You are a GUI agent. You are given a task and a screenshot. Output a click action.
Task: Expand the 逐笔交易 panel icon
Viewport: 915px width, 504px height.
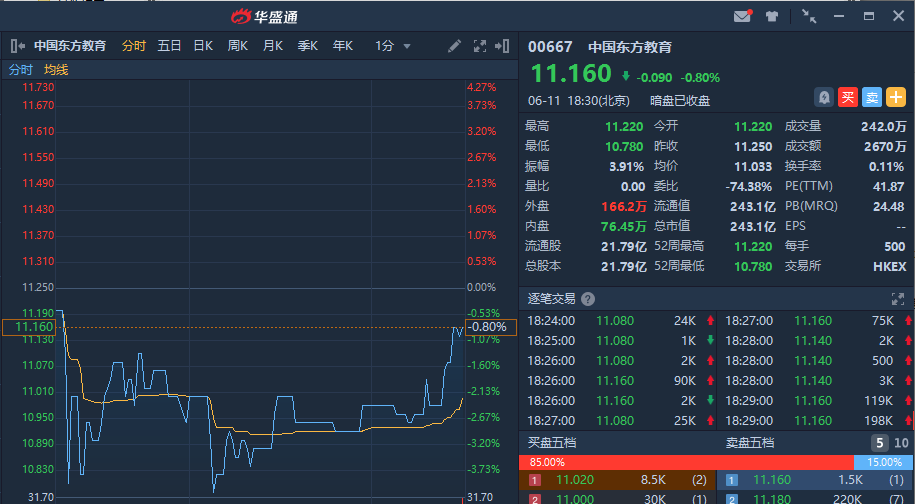point(898,299)
